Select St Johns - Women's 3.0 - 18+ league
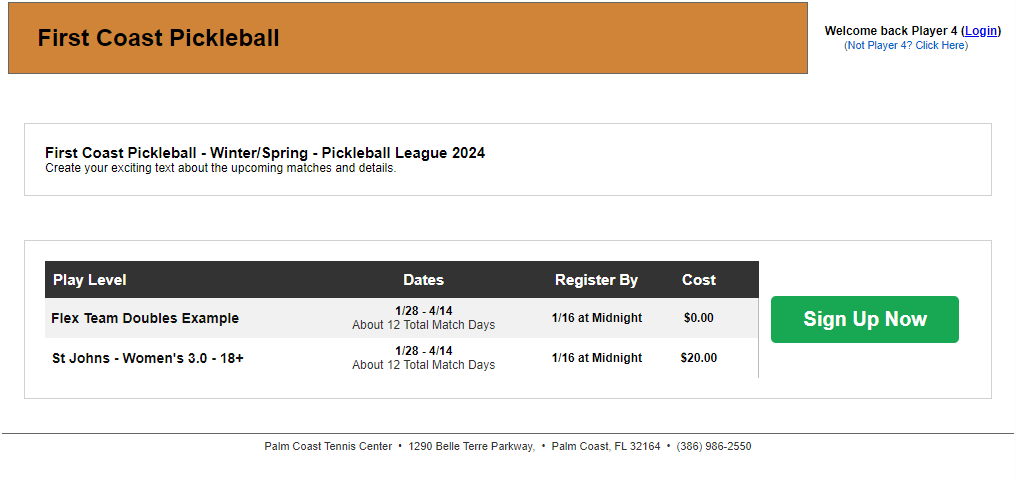This screenshot has width=1016, height=484. click(x=148, y=358)
